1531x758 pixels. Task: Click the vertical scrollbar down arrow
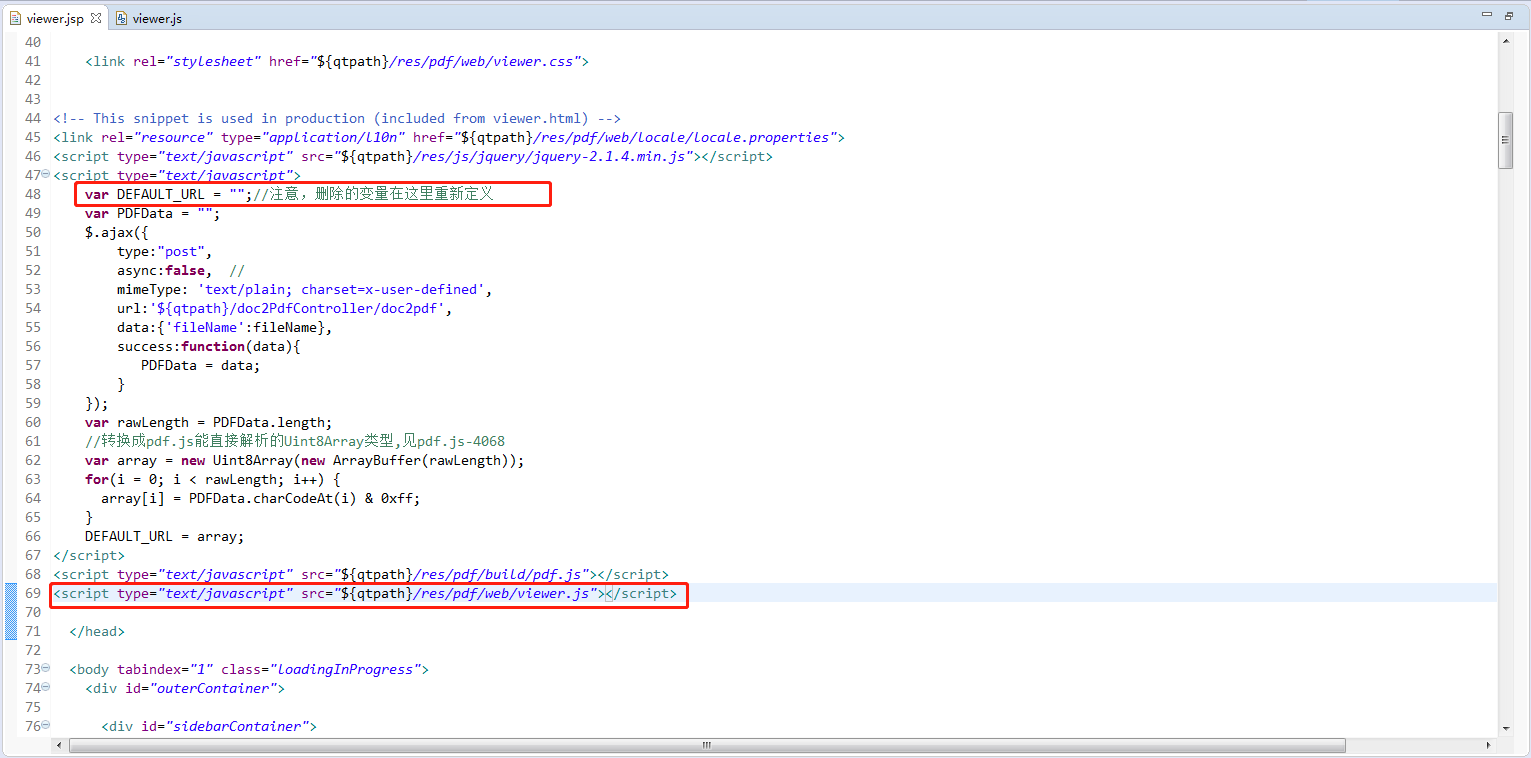pyautogui.click(x=1505, y=727)
